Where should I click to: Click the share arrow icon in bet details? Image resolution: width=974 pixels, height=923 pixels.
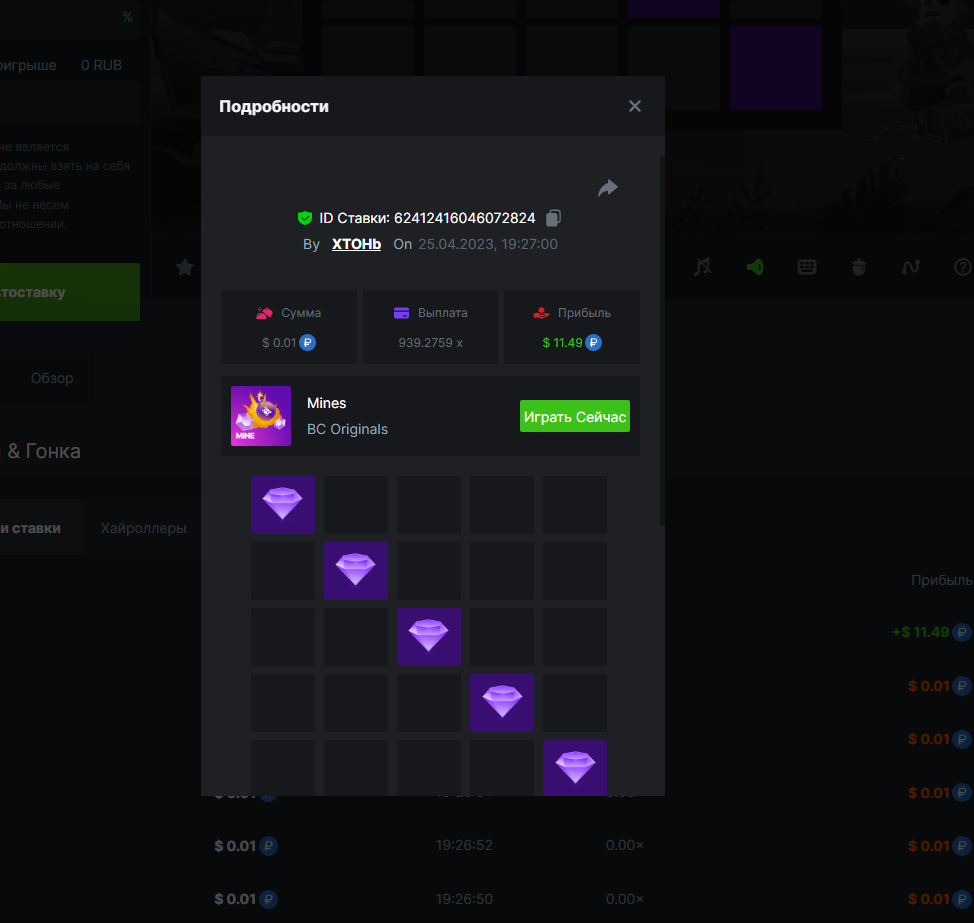(x=608, y=188)
